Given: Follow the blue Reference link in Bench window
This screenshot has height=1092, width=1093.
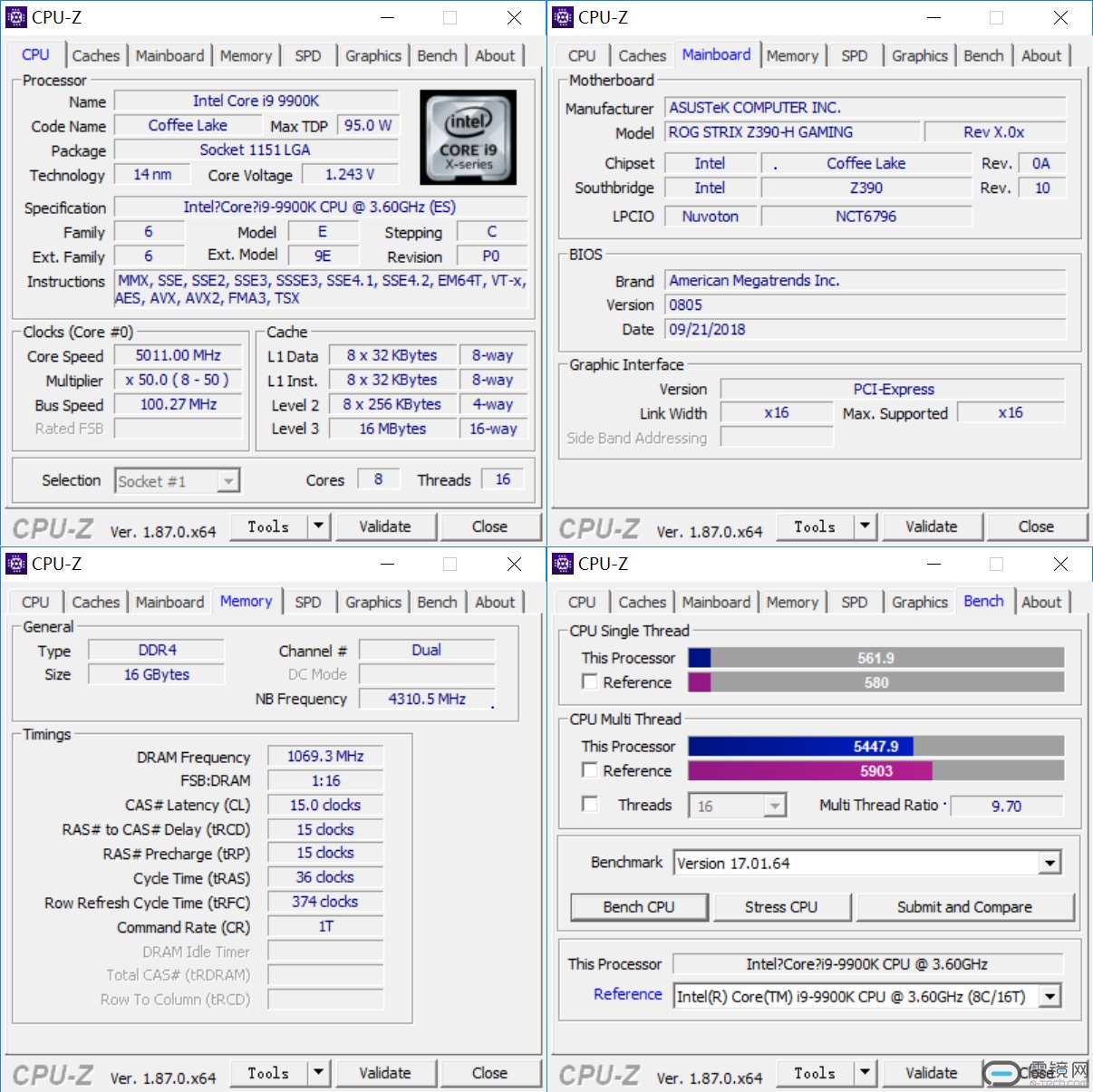Looking at the screenshot, I should coord(628,994).
